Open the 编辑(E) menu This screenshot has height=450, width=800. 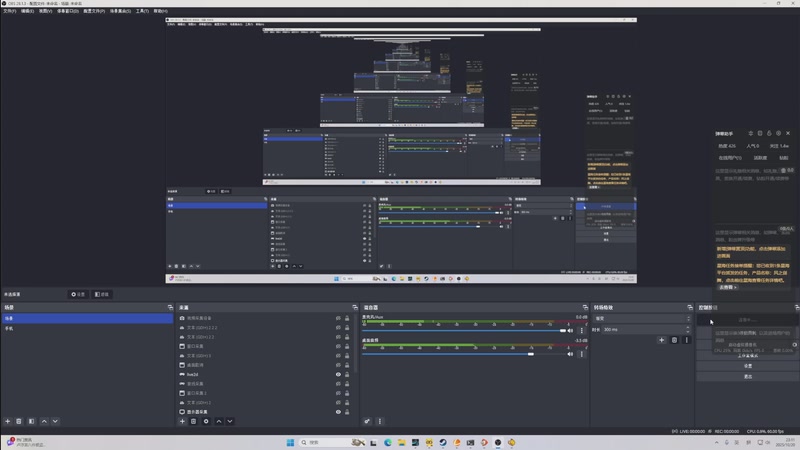click(x=27, y=11)
